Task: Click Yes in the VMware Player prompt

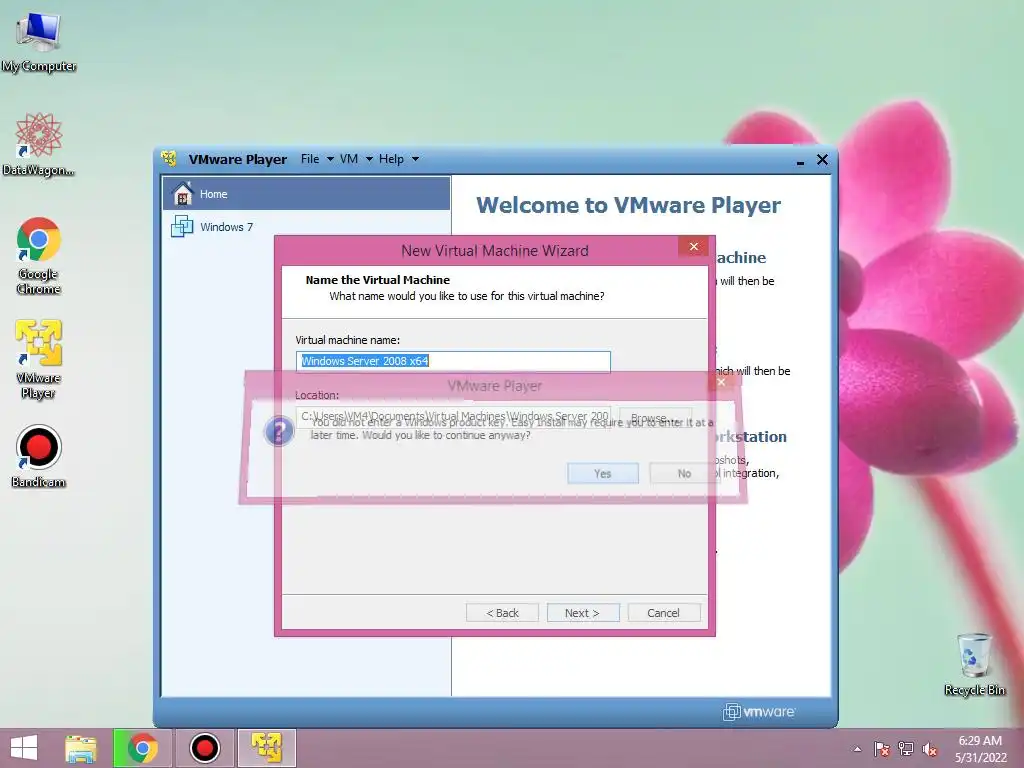Action: 603,473
